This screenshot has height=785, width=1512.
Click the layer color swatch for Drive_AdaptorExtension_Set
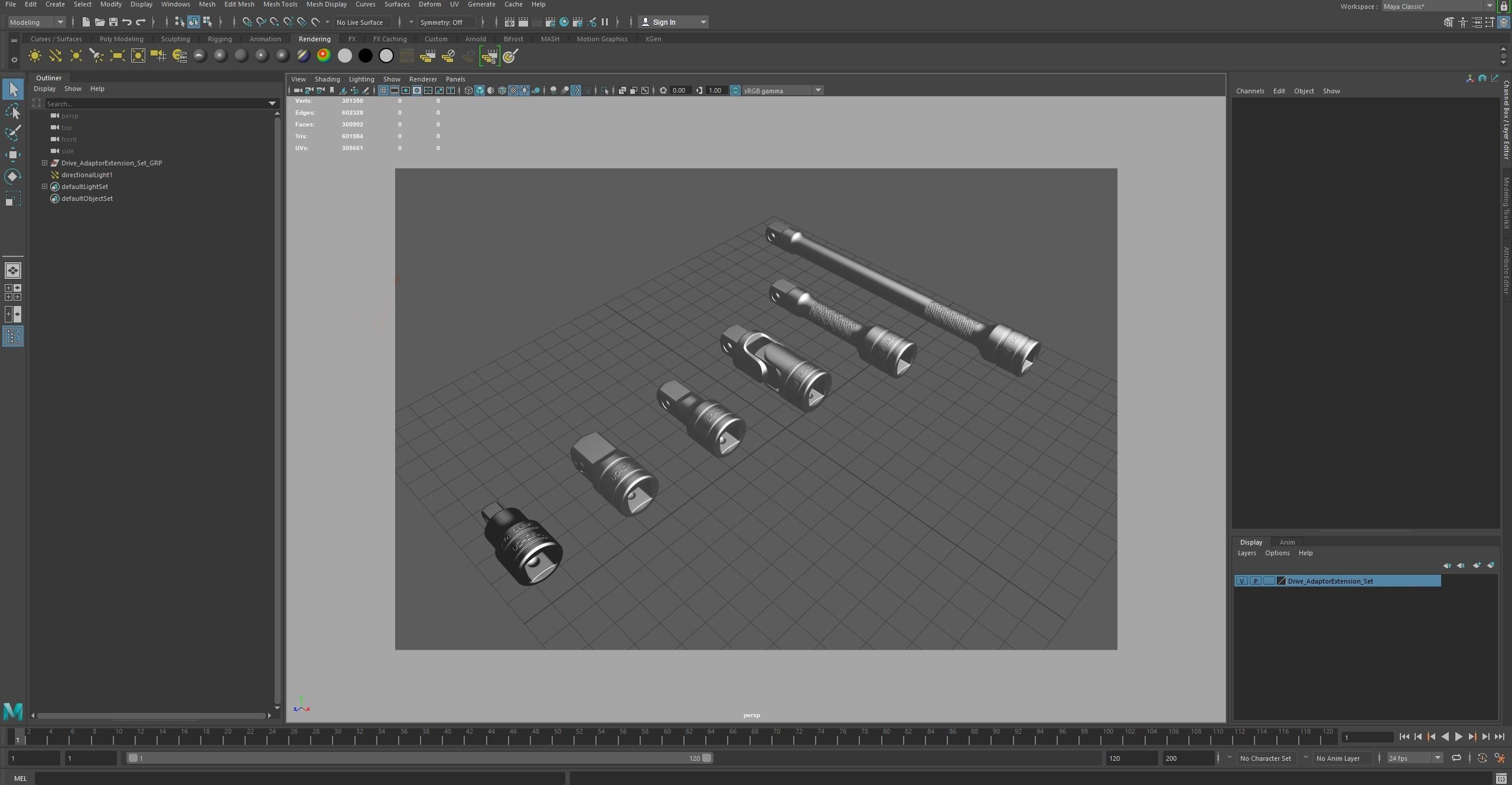pos(1281,581)
